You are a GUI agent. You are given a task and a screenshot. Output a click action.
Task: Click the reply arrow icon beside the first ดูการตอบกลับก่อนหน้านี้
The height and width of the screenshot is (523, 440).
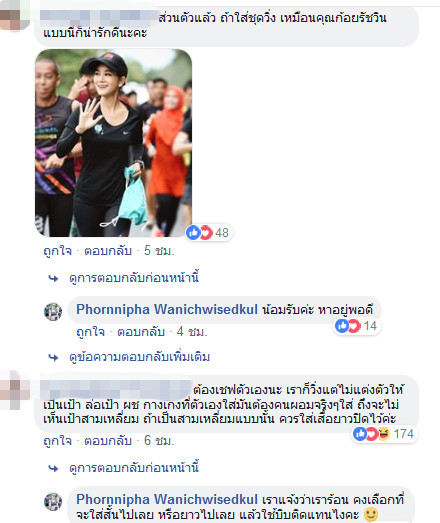coord(53,278)
